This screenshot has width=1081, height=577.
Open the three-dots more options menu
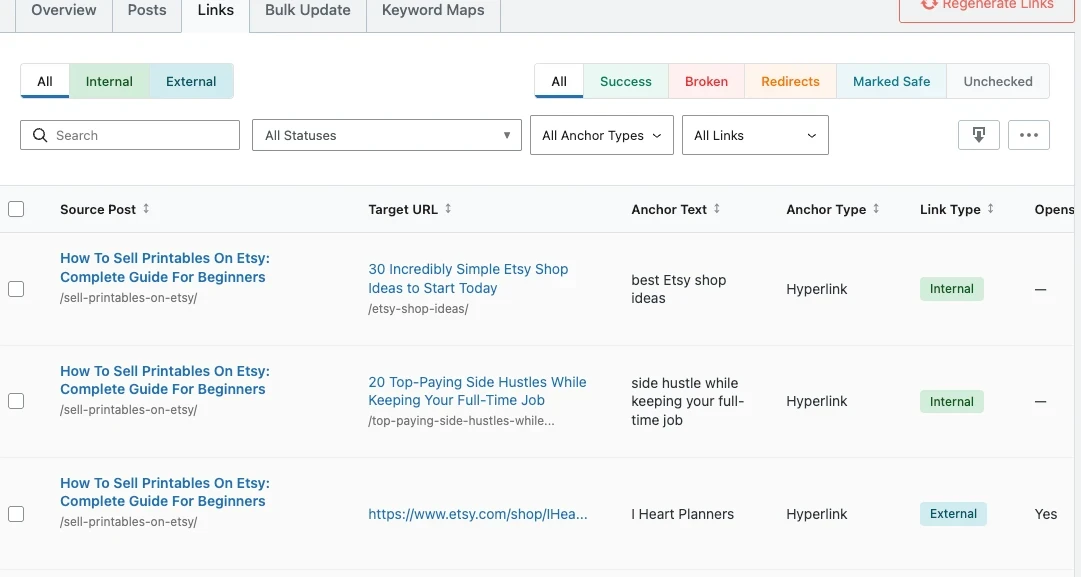1028,135
